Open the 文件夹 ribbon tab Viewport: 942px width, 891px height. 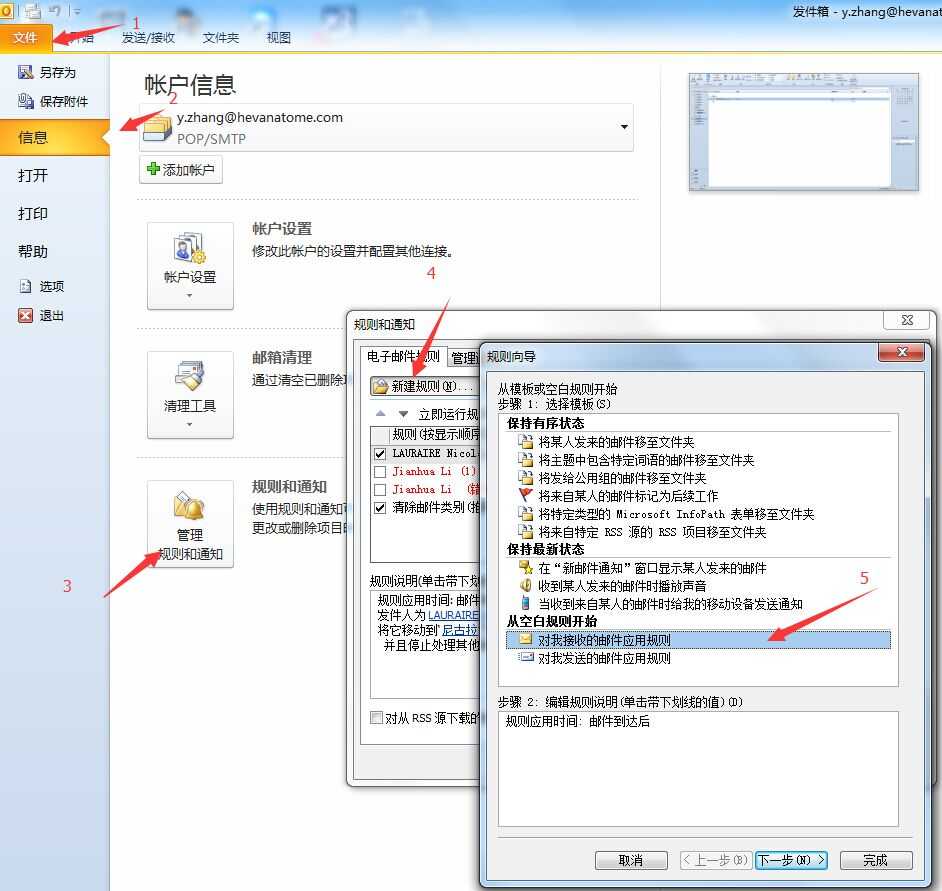click(x=220, y=38)
